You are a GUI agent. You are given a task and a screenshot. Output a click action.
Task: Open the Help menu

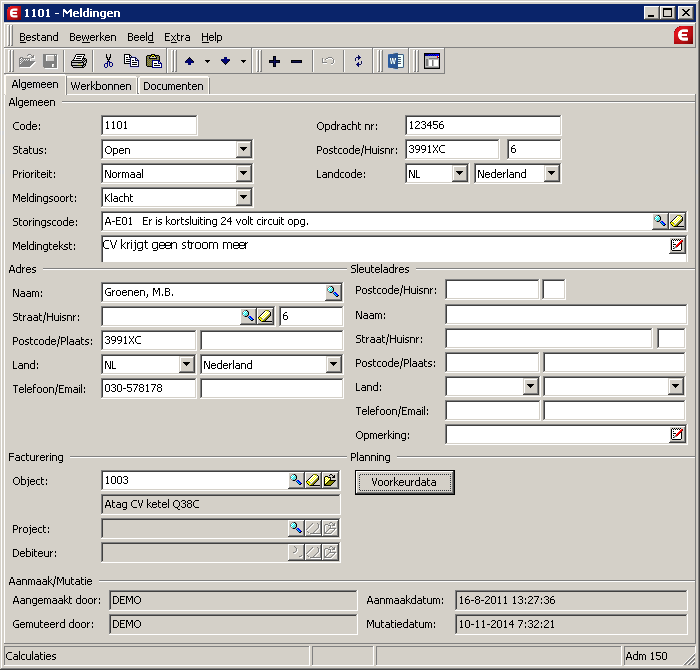212,37
